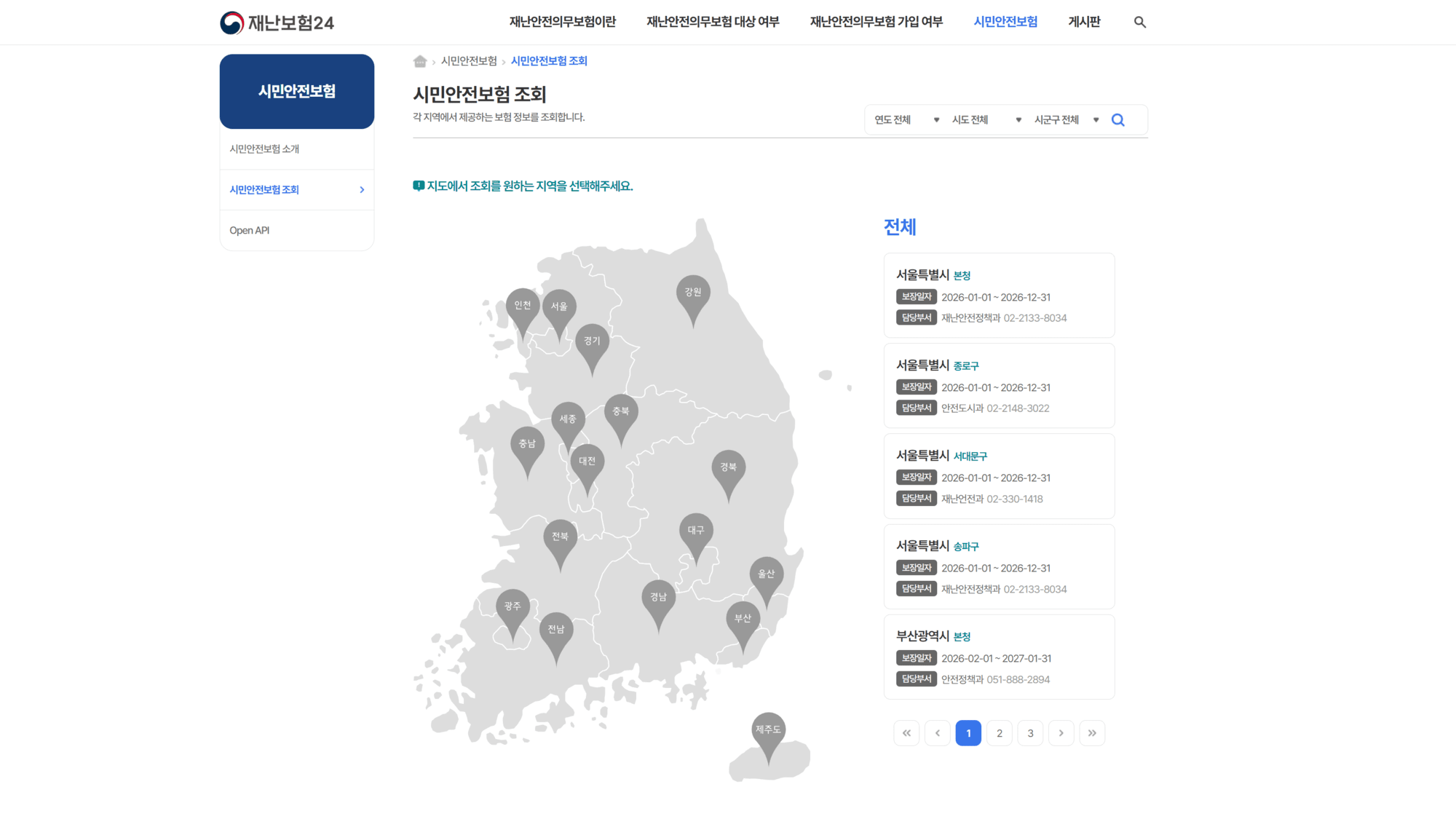
Task: Go to results page 2
Action: coord(1000,733)
